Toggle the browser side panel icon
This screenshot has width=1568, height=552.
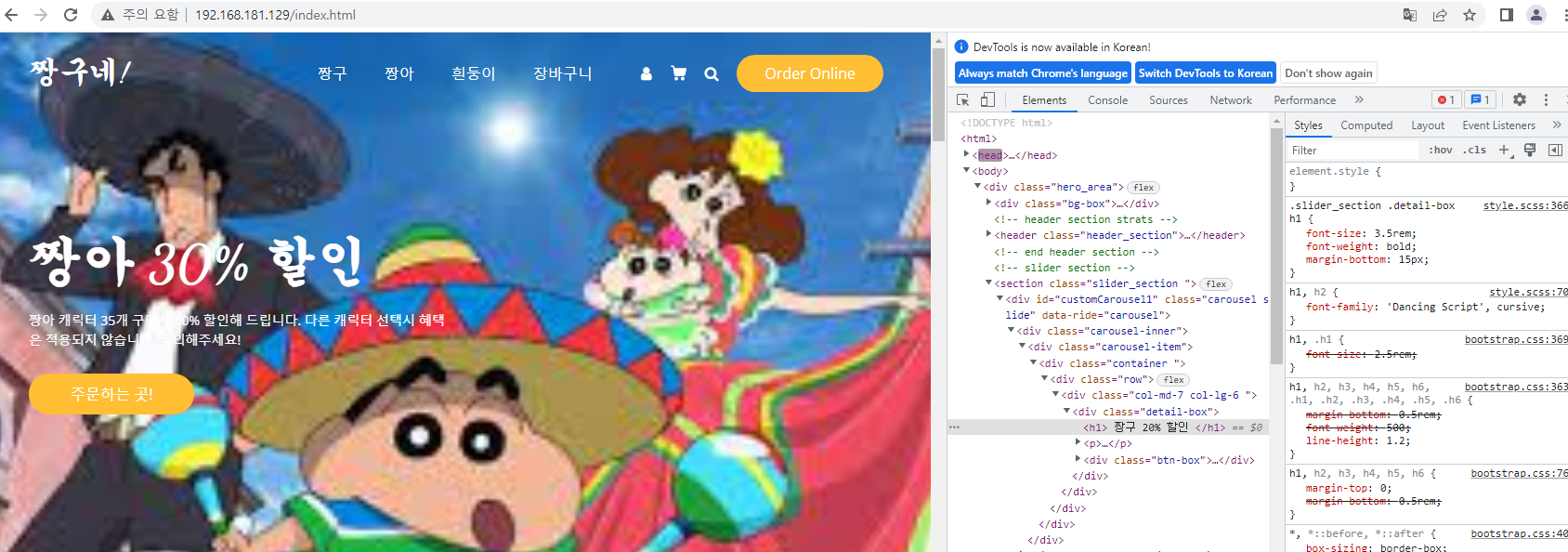tap(1507, 15)
